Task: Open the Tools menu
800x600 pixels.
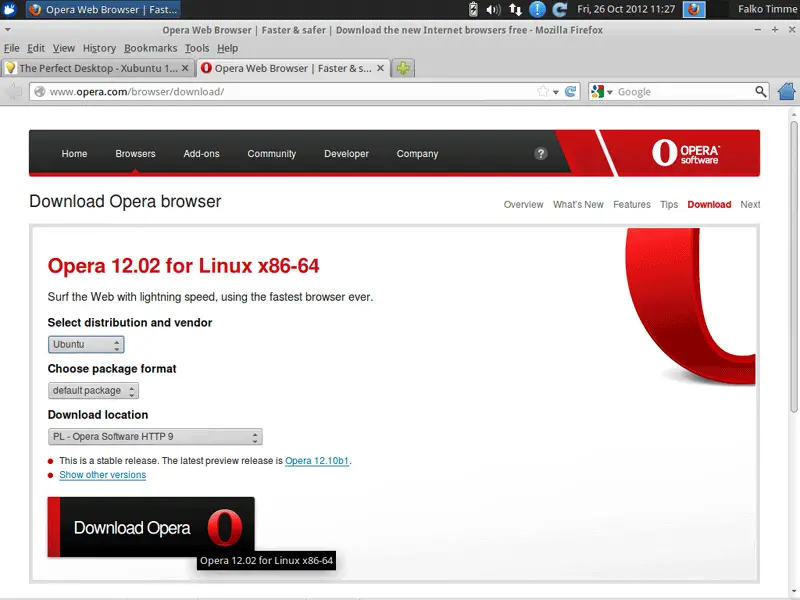Action: tap(197, 48)
